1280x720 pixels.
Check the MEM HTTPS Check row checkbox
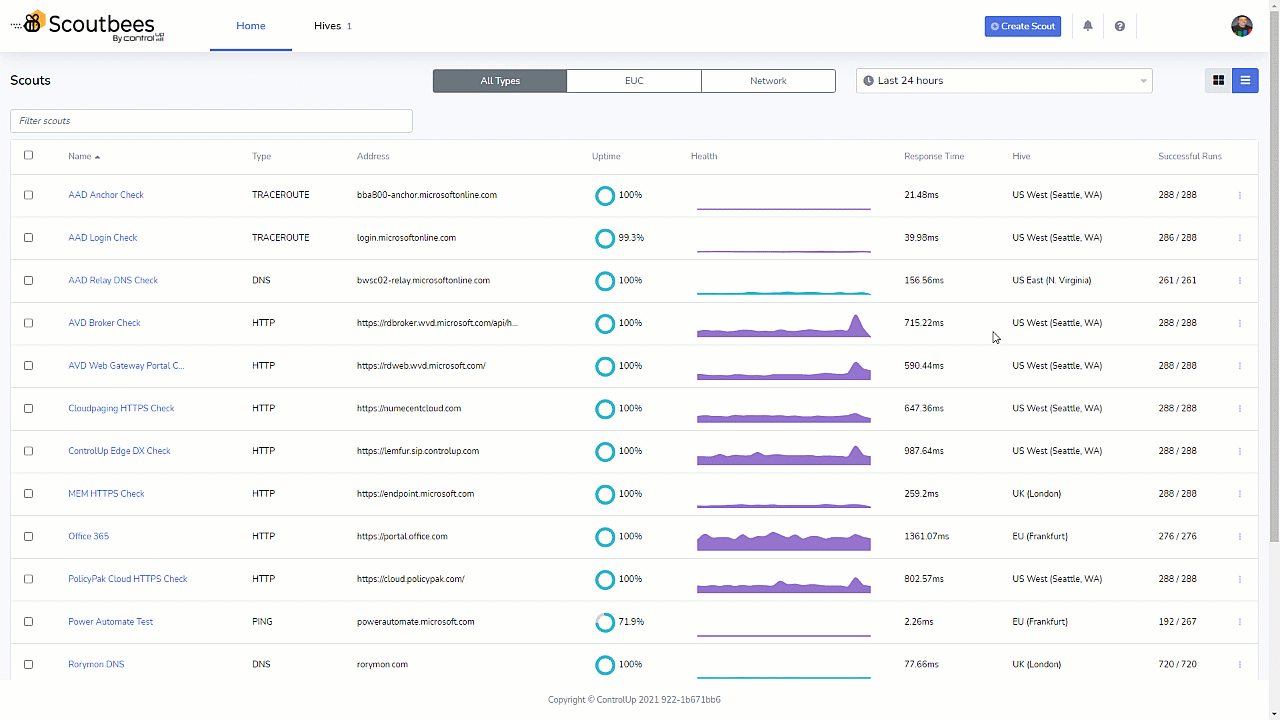(x=28, y=494)
